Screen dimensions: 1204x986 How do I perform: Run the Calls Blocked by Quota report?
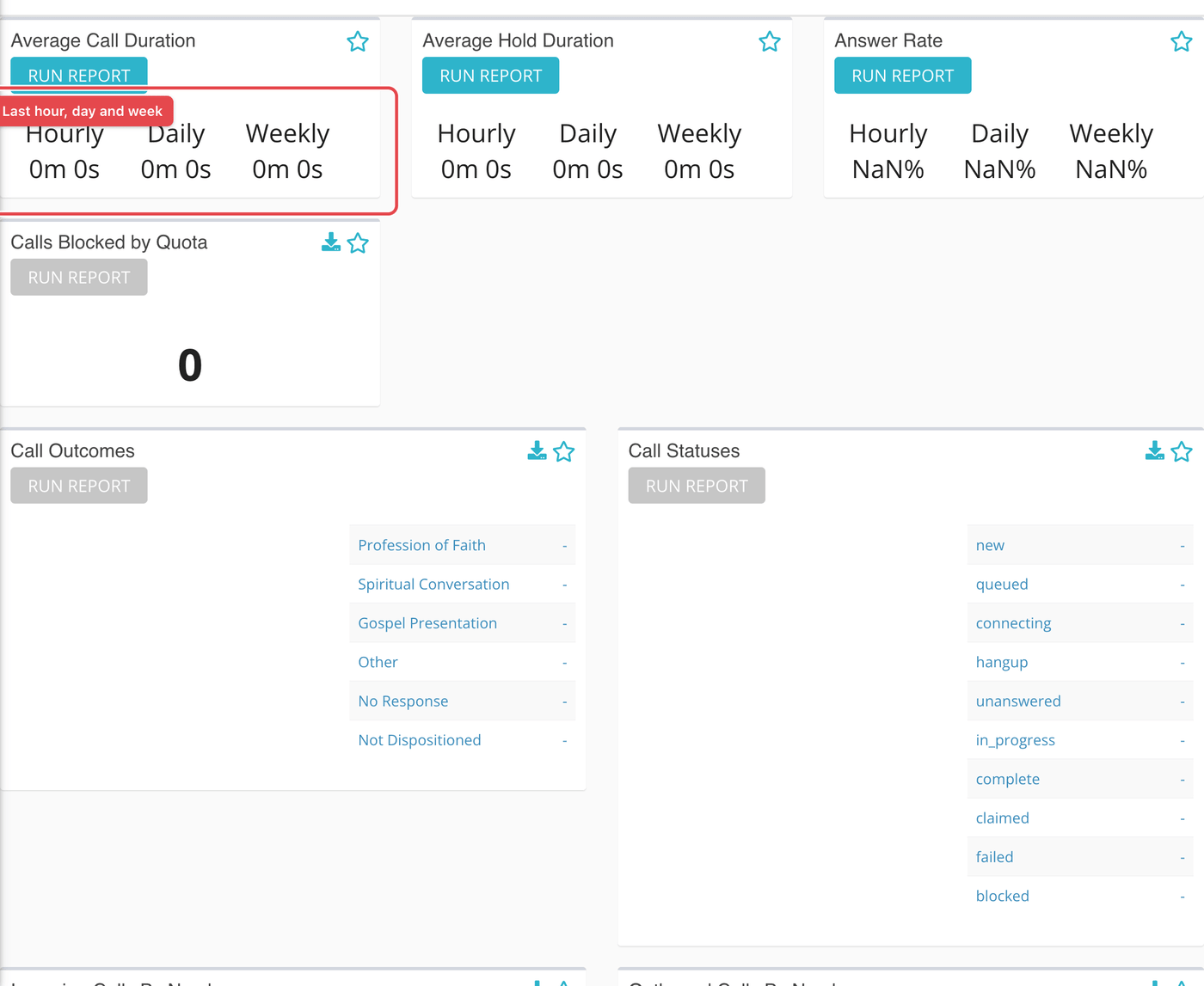tap(79, 278)
